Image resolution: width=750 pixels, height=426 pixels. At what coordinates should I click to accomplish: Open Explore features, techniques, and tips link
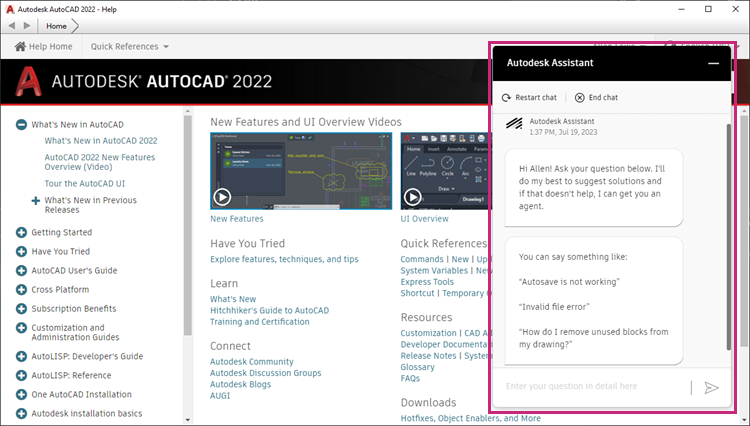point(284,259)
